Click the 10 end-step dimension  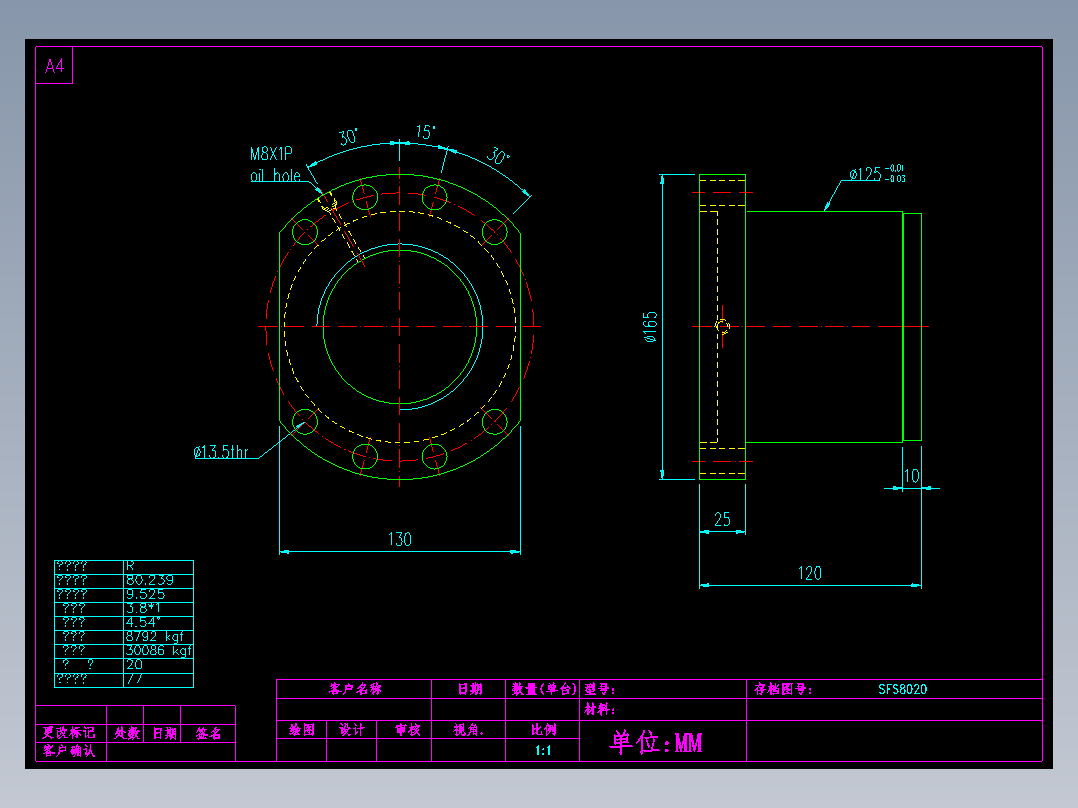(912, 476)
